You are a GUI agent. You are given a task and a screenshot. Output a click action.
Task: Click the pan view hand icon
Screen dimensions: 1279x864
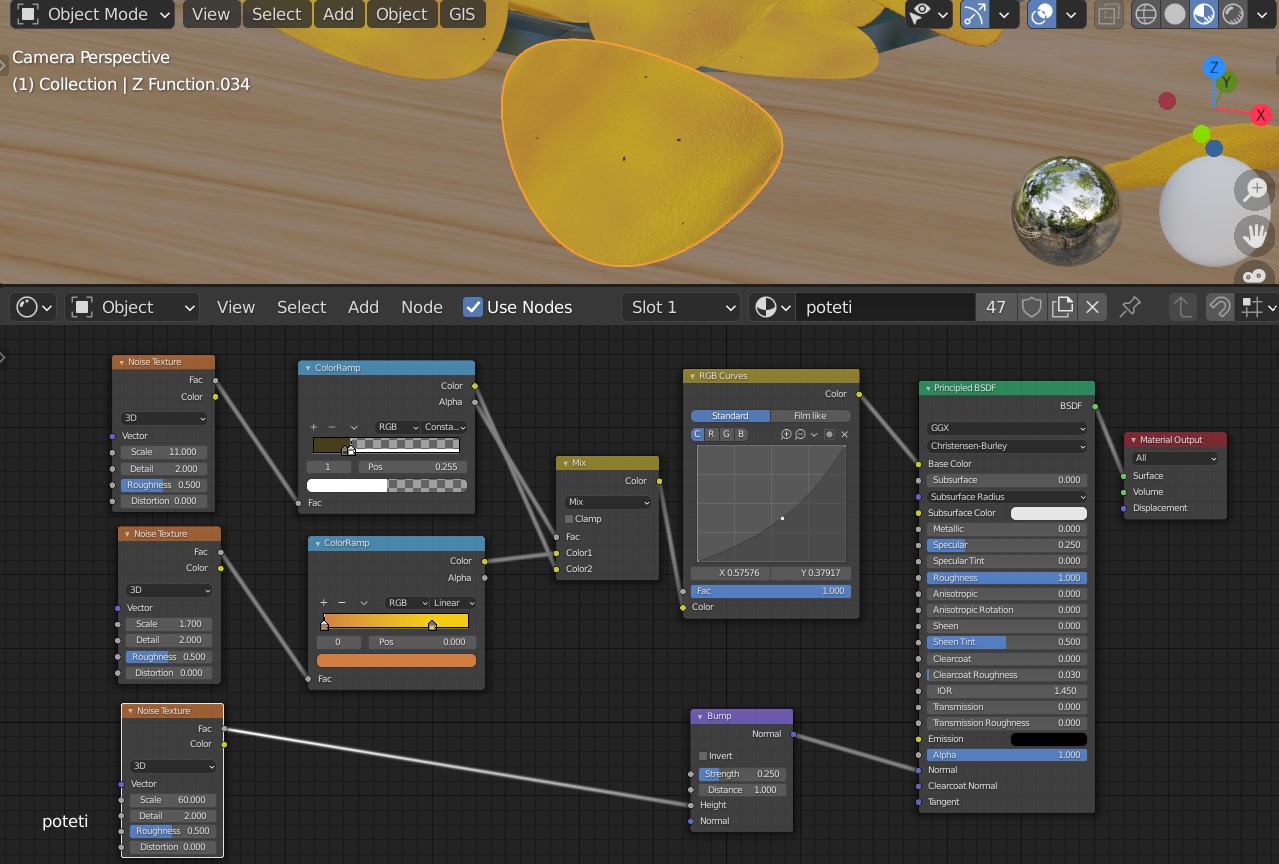pyautogui.click(x=1255, y=236)
